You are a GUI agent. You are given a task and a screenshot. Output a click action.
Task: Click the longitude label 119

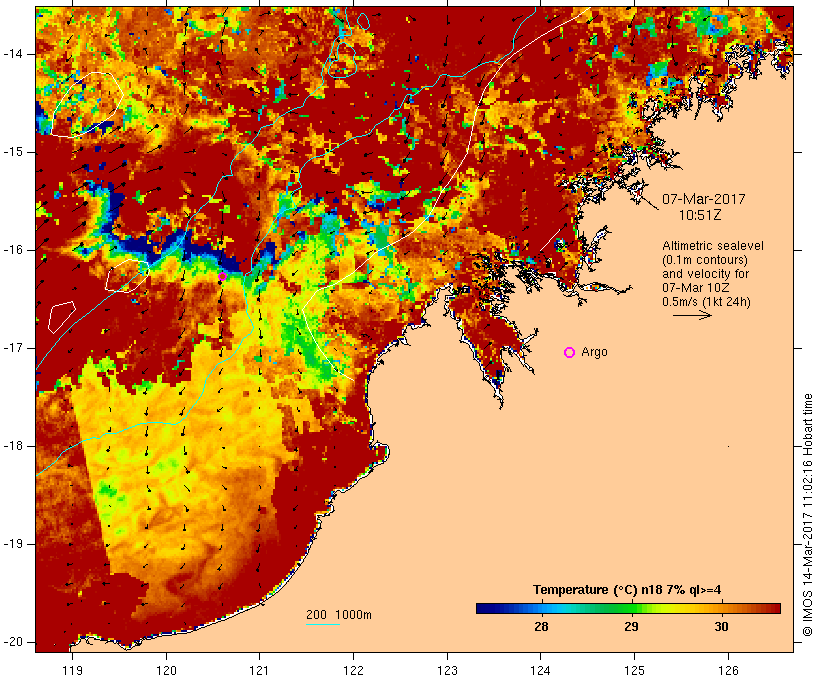(72, 671)
